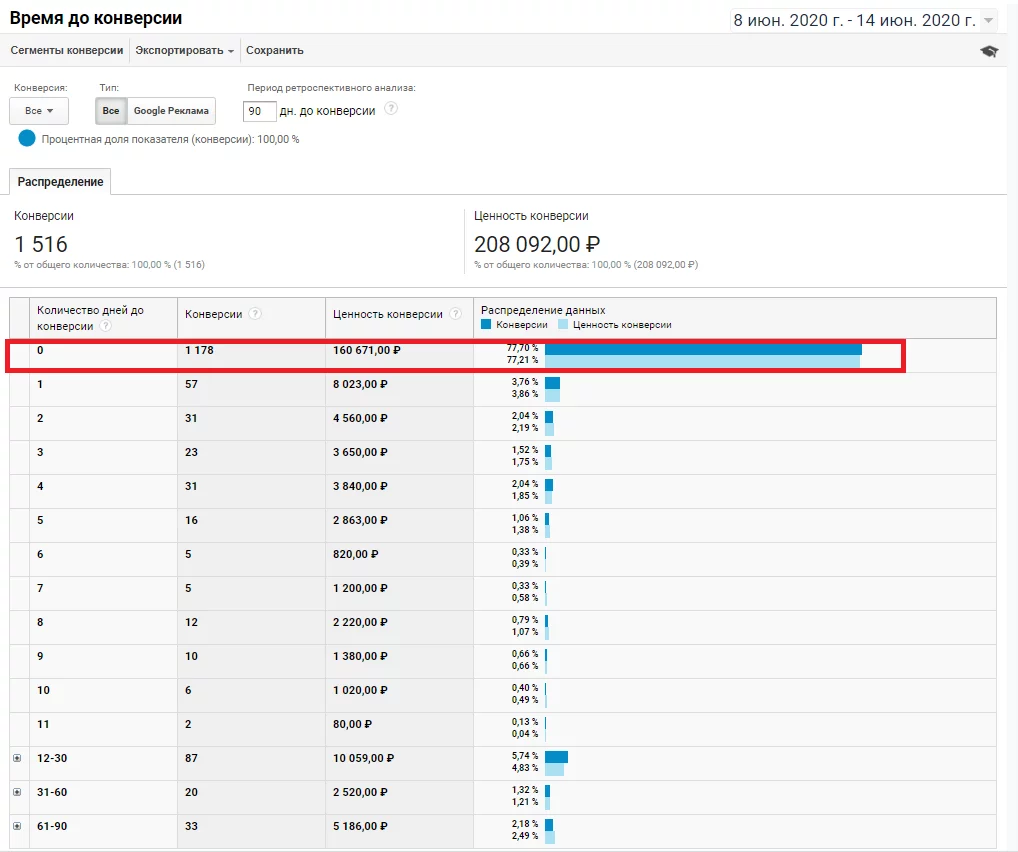Expand the 61-90 days row
This screenshot has height=852, width=1018.
pyautogui.click(x=18, y=826)
